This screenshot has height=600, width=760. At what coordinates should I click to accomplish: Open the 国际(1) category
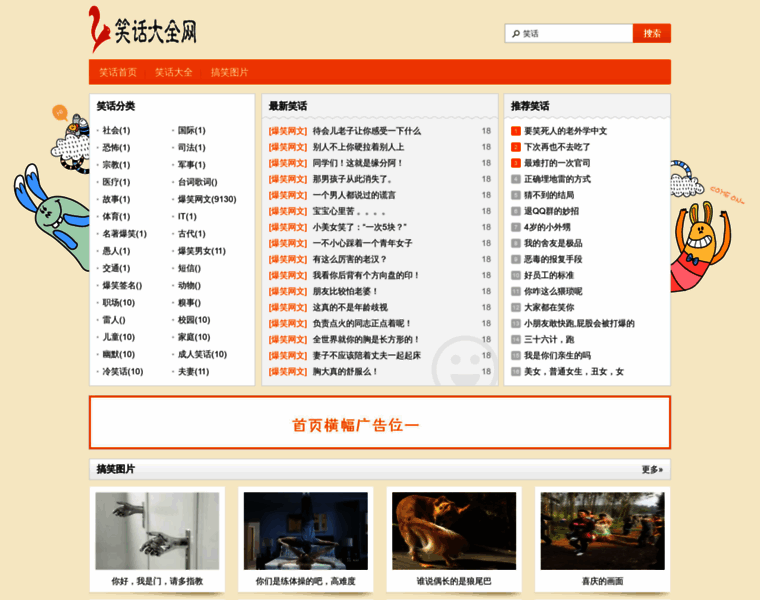tap(191, 130)
